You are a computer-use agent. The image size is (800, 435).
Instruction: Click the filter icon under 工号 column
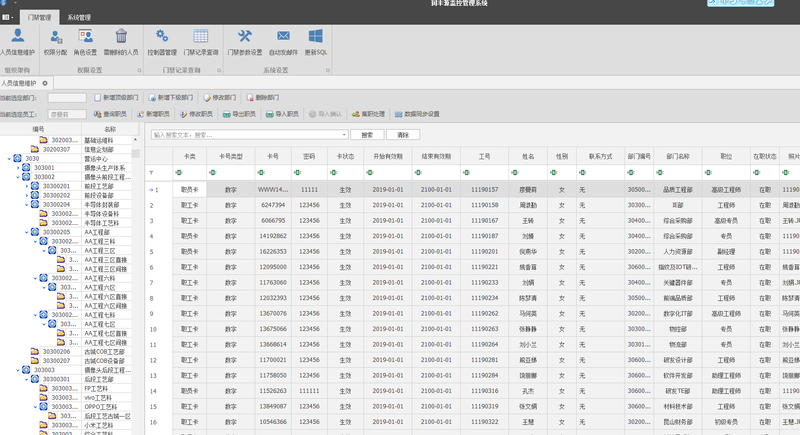coord(467,173)
